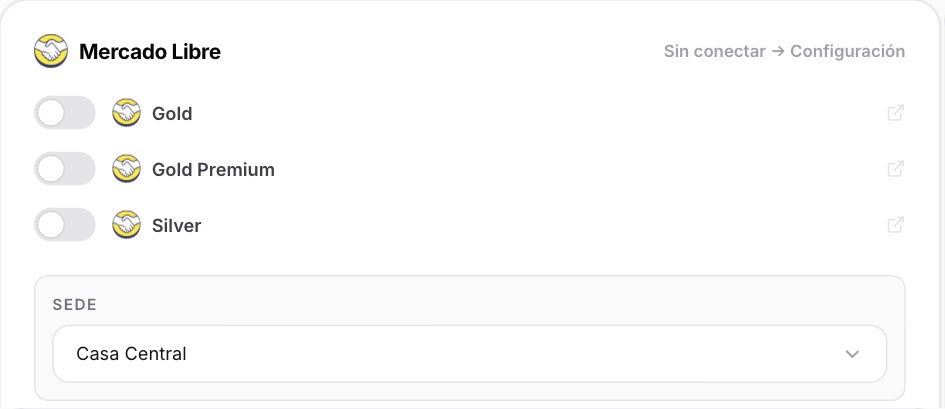Go to Configuración link

847,52
